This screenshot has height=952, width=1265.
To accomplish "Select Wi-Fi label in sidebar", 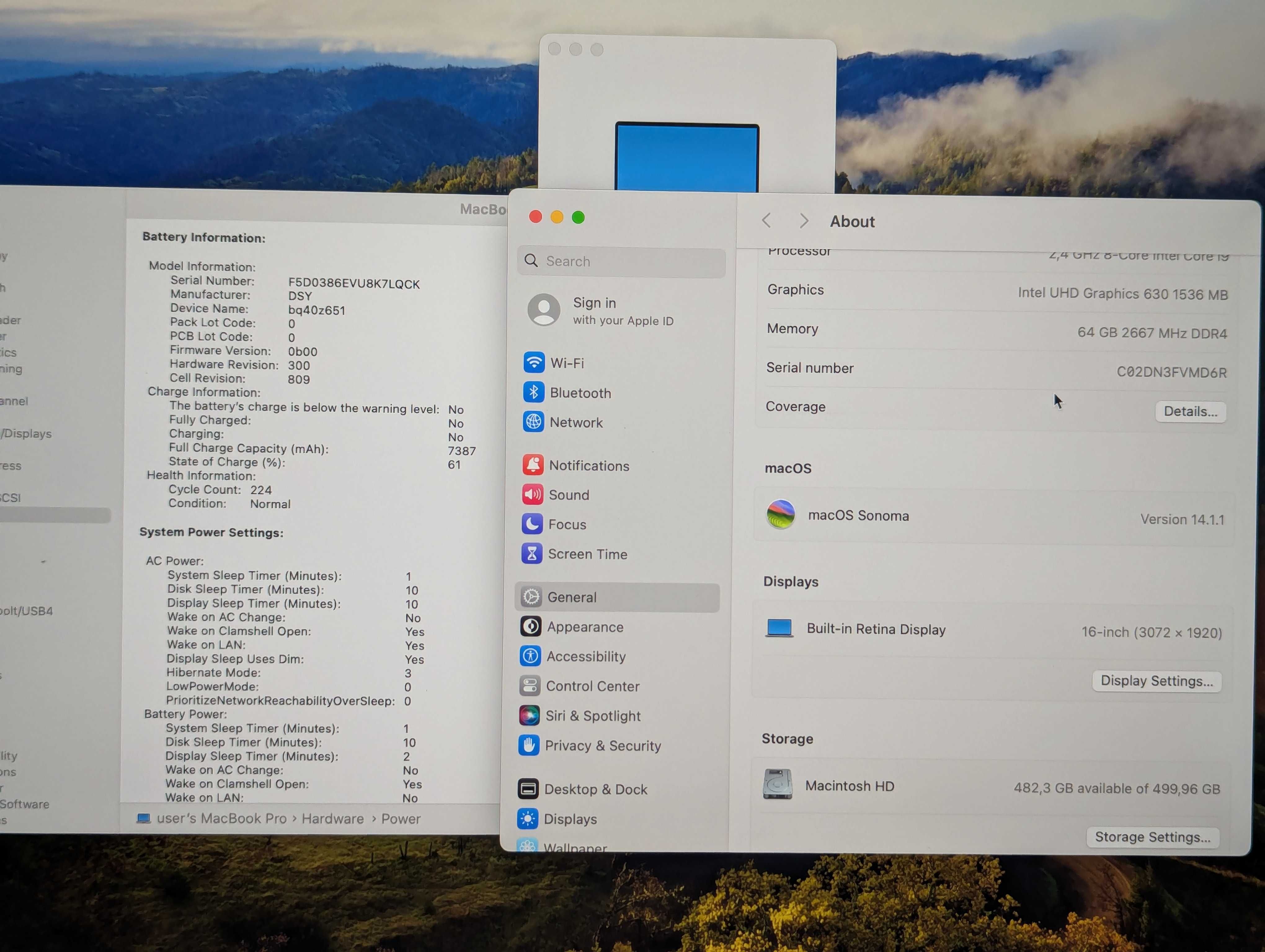I will point(567,363).
